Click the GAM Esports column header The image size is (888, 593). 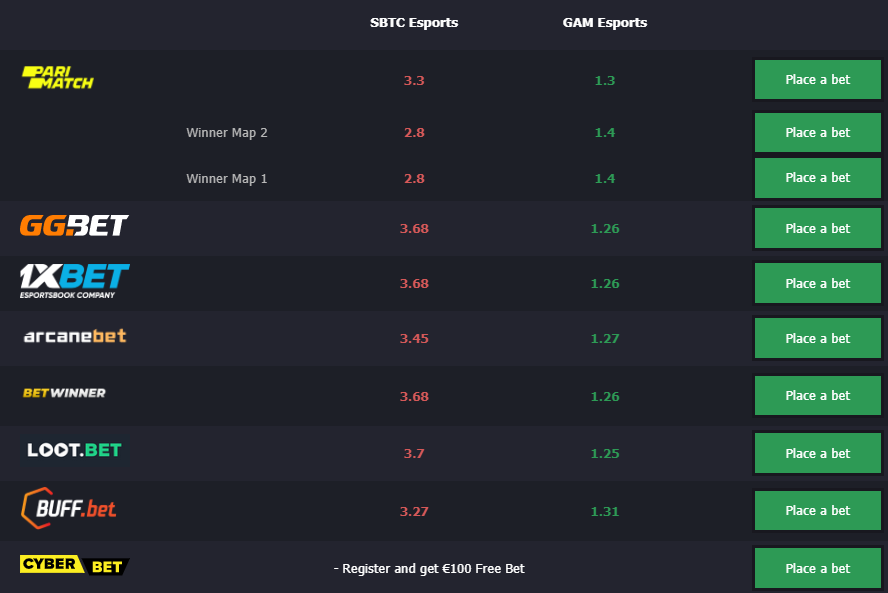[x=605, y=23]
